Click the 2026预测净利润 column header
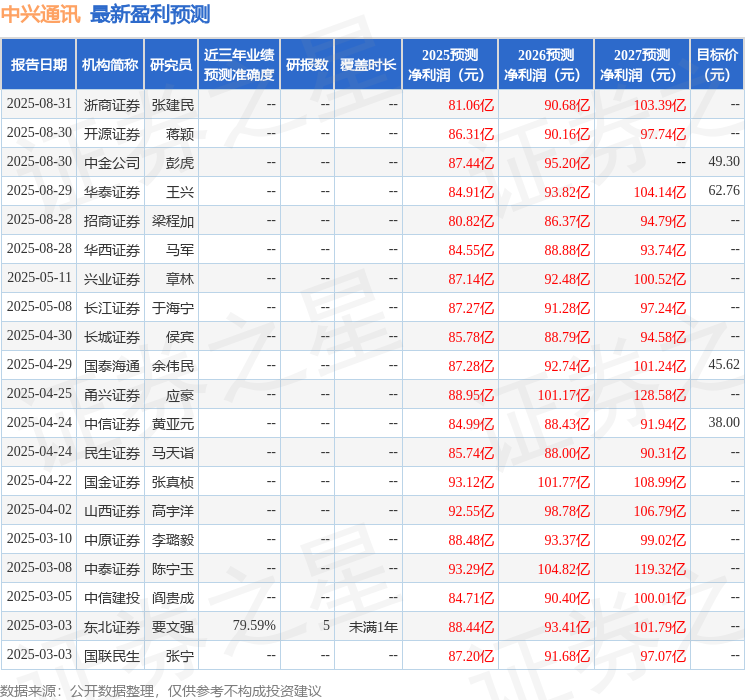The width and height of the screenshot is (745, 700). point(546,65)
